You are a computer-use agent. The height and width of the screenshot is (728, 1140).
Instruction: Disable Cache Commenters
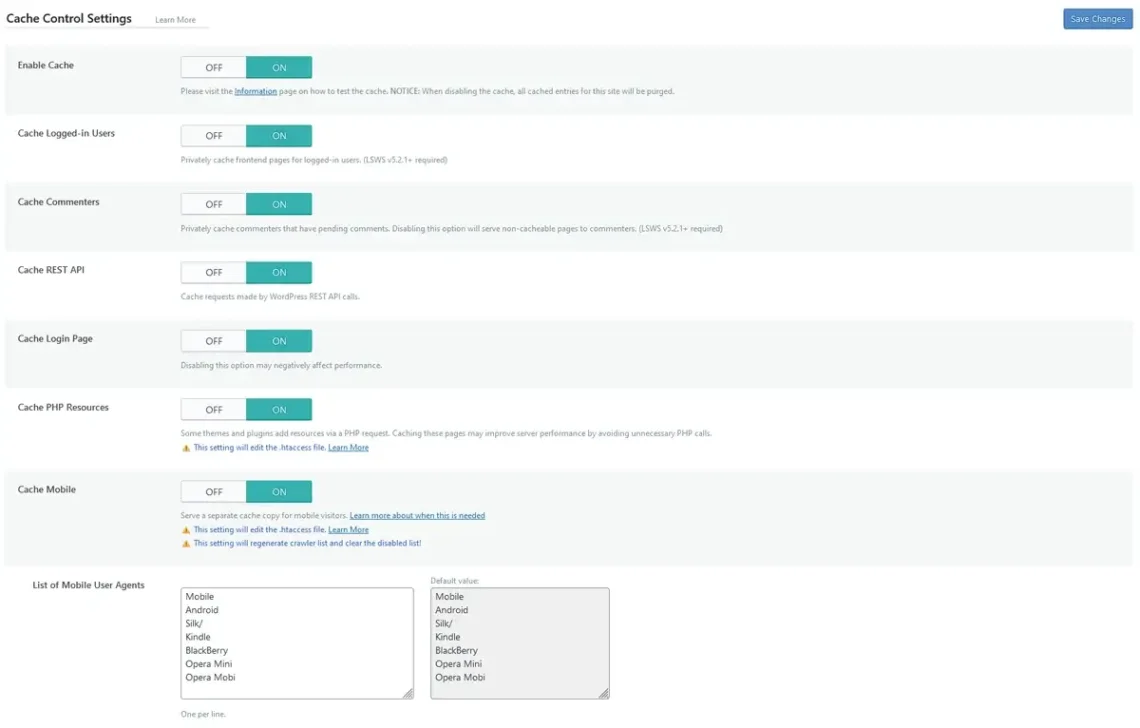(x=212, y=203)
